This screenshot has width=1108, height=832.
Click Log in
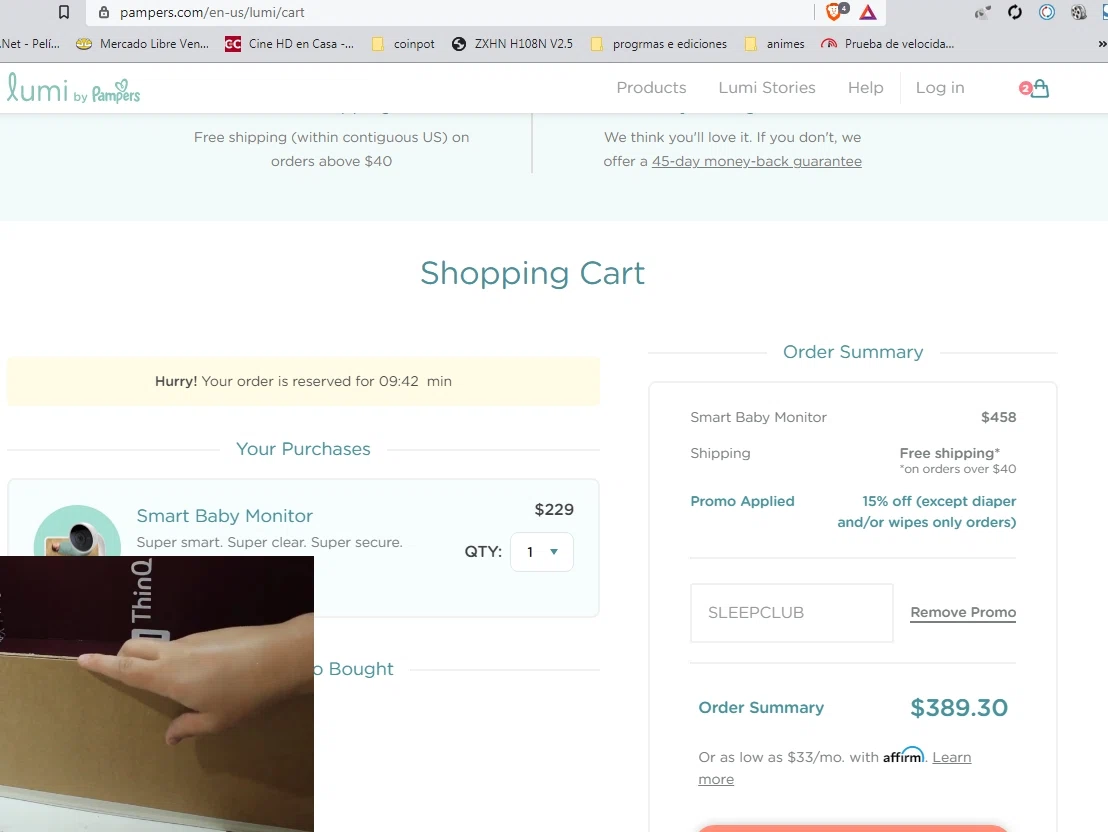point(940,88)
